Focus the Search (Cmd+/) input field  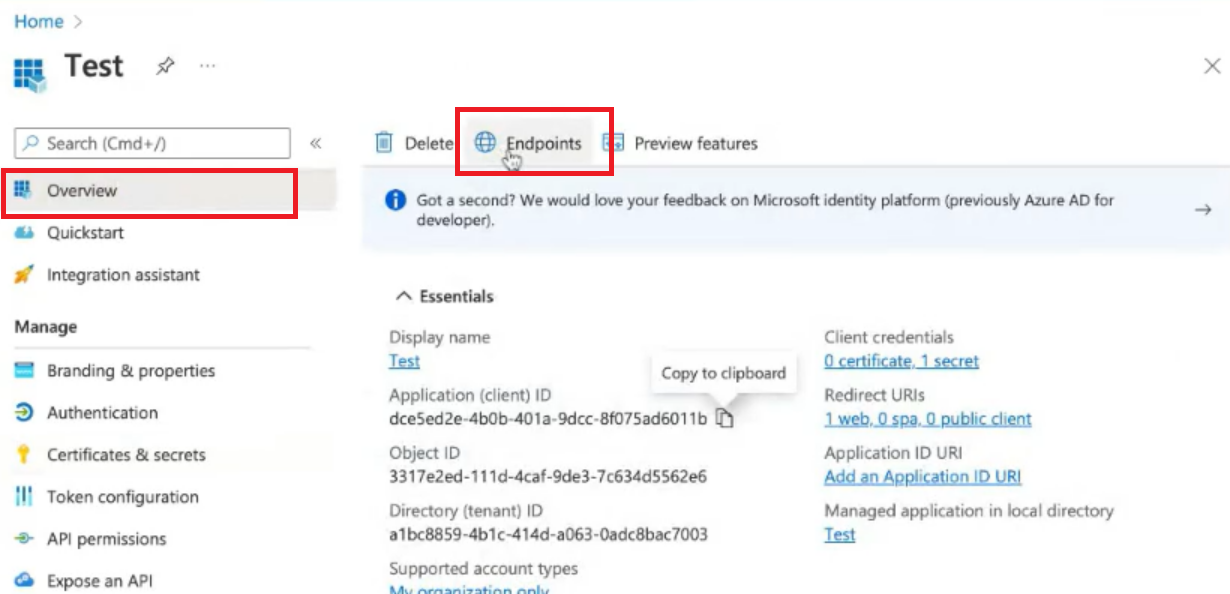click(x=160, y=143)
